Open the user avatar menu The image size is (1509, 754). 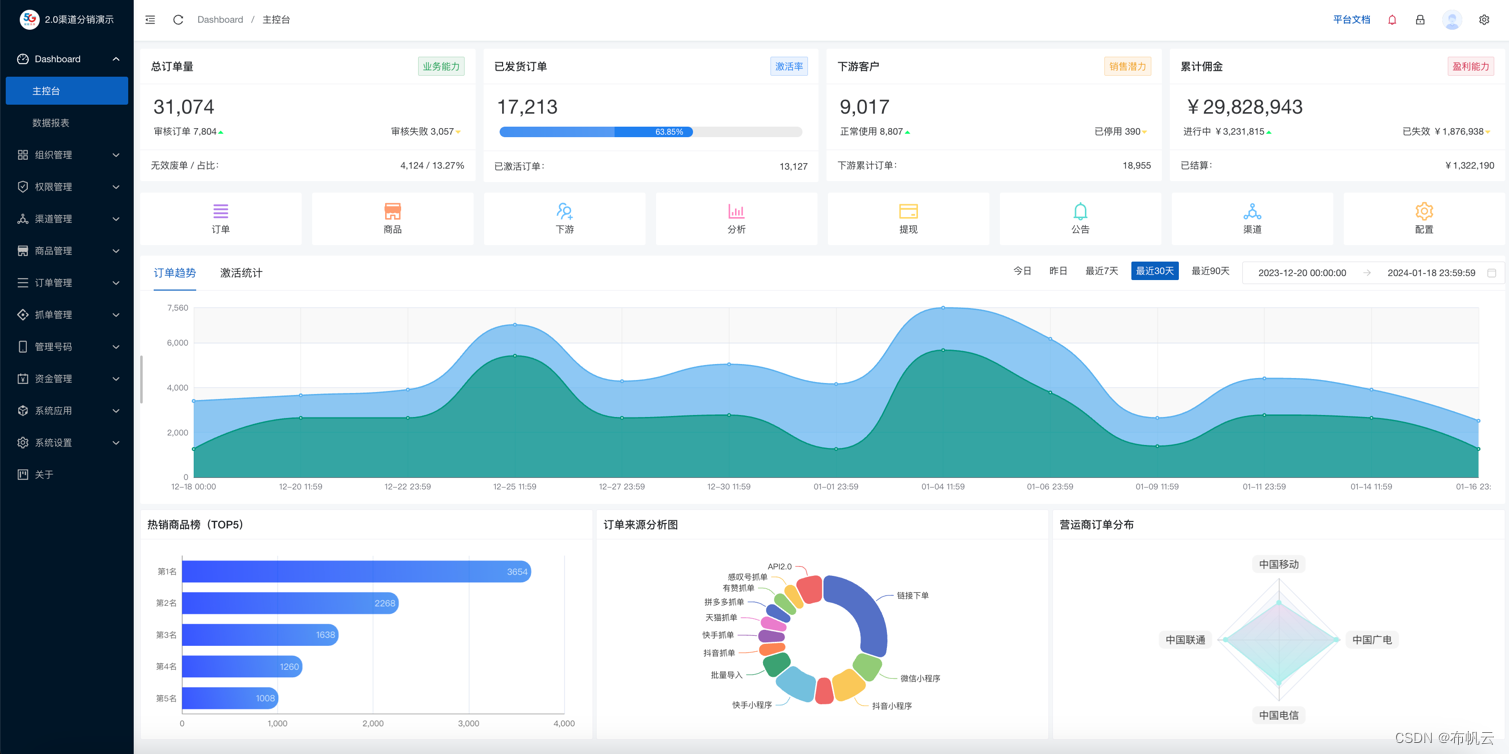(1452, 20)
